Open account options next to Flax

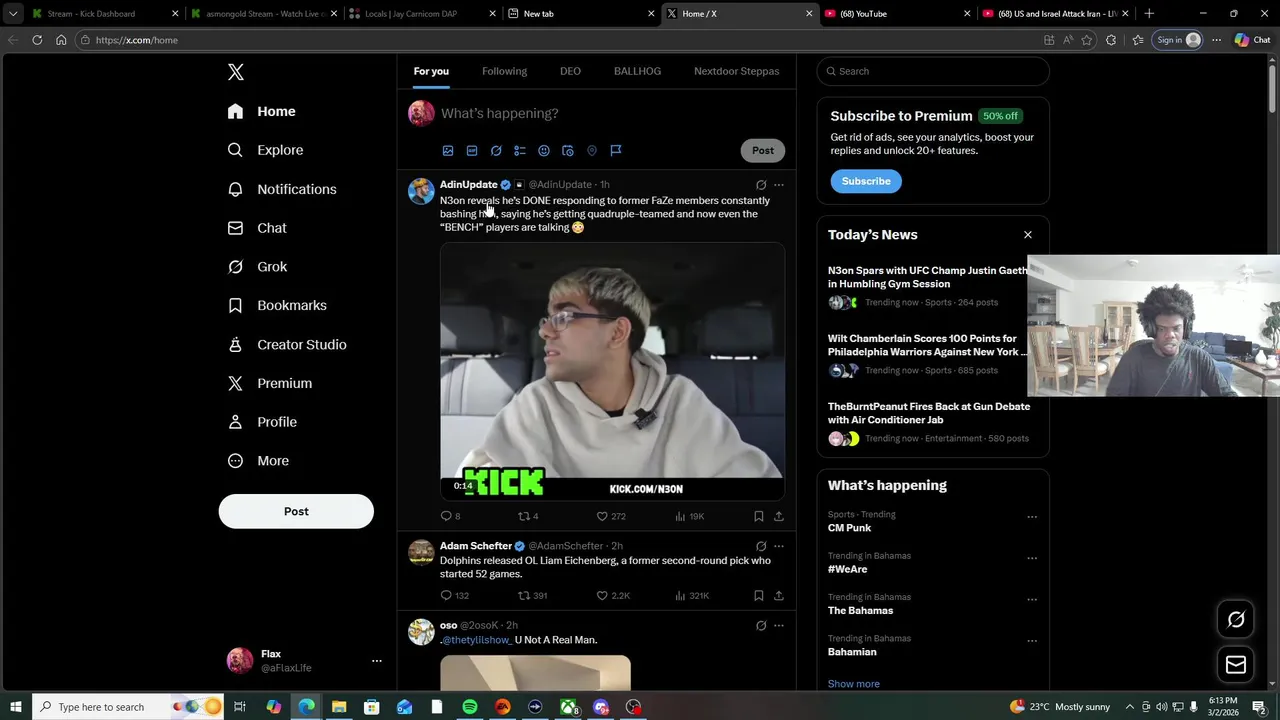pos(377,661)
